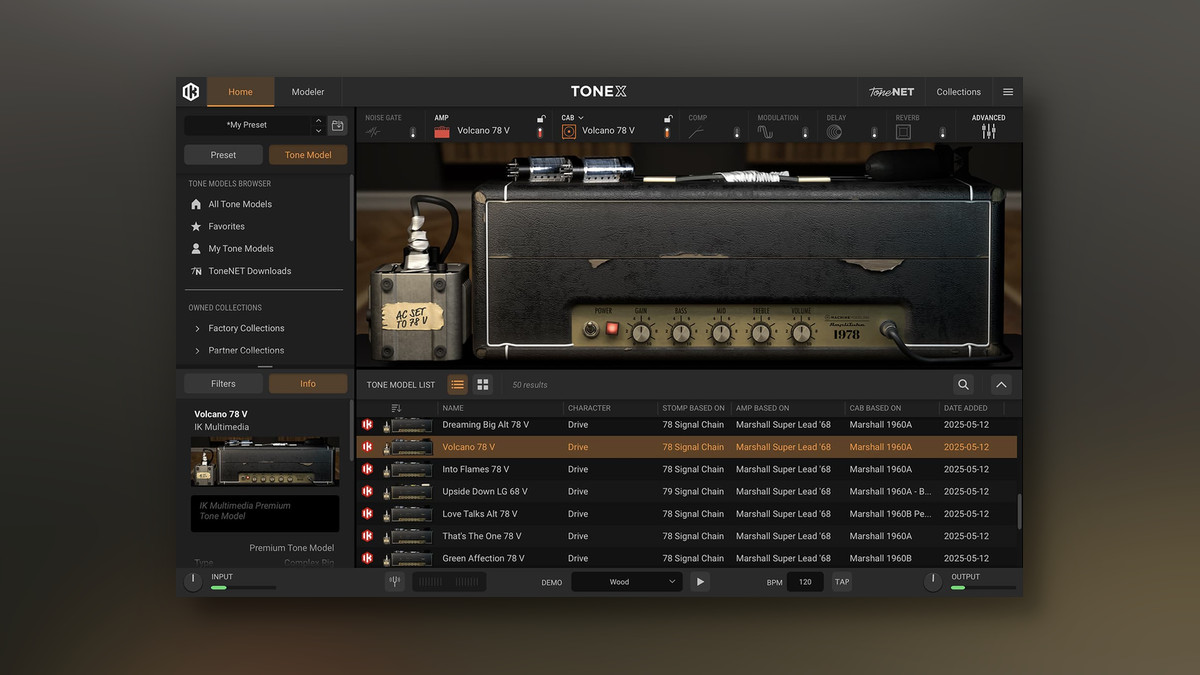
Task: Step preset down arrow
Action: point(319,131)
